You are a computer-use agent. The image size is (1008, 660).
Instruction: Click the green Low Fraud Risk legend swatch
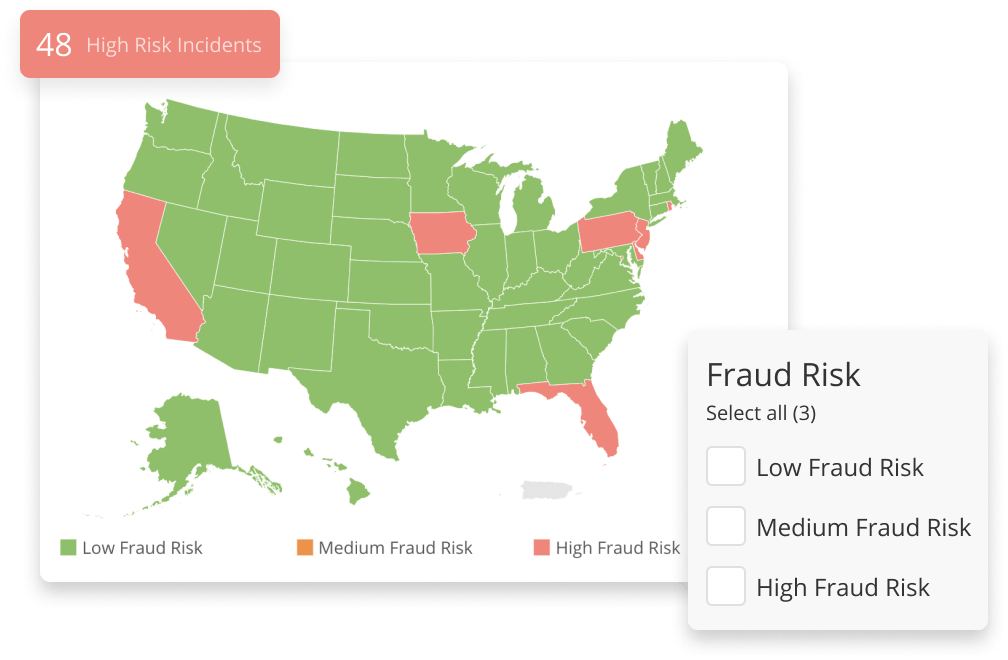[x=68, y=548]
